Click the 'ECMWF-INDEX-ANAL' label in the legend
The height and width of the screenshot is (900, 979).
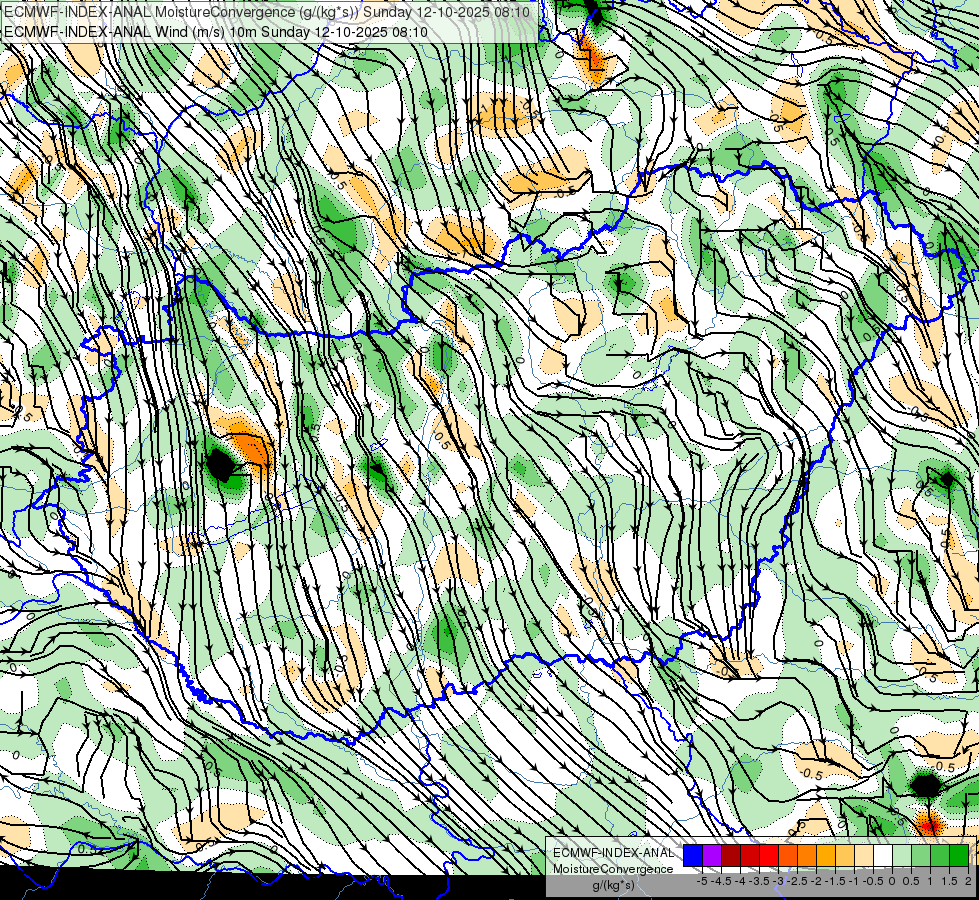point(613,853)
